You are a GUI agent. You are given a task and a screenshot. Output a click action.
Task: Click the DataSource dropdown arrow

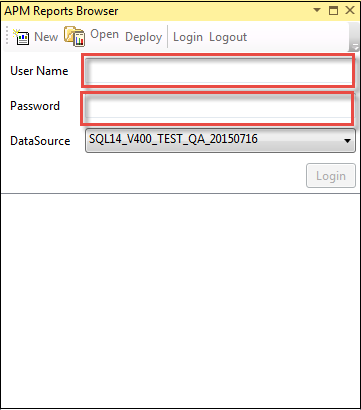click(347, 141)
